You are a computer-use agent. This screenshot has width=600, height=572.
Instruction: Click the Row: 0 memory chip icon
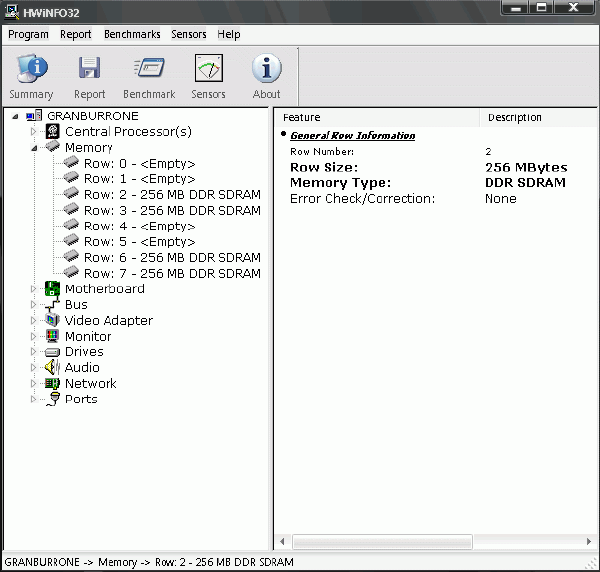[71, 162]
